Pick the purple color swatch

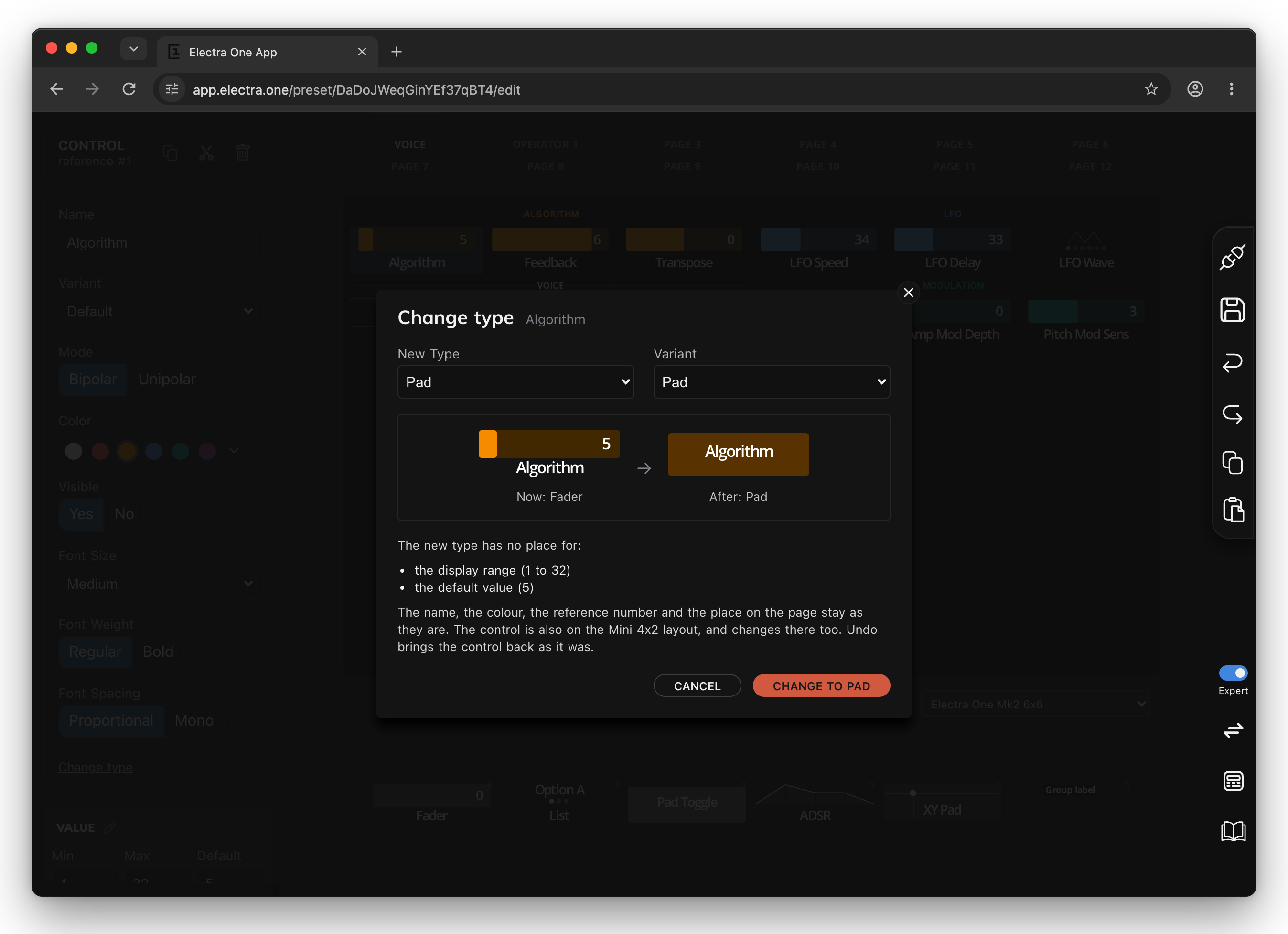point(207,451)
